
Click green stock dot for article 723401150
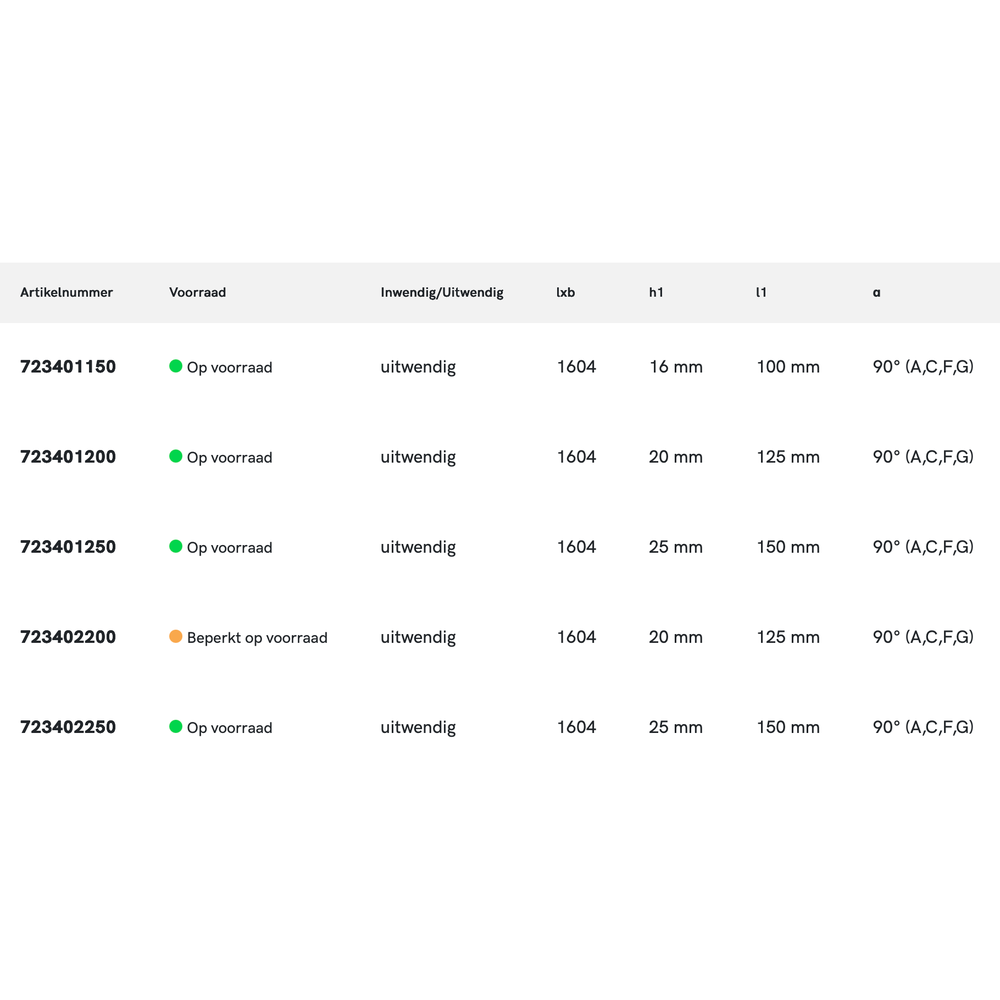click(176, 366)
